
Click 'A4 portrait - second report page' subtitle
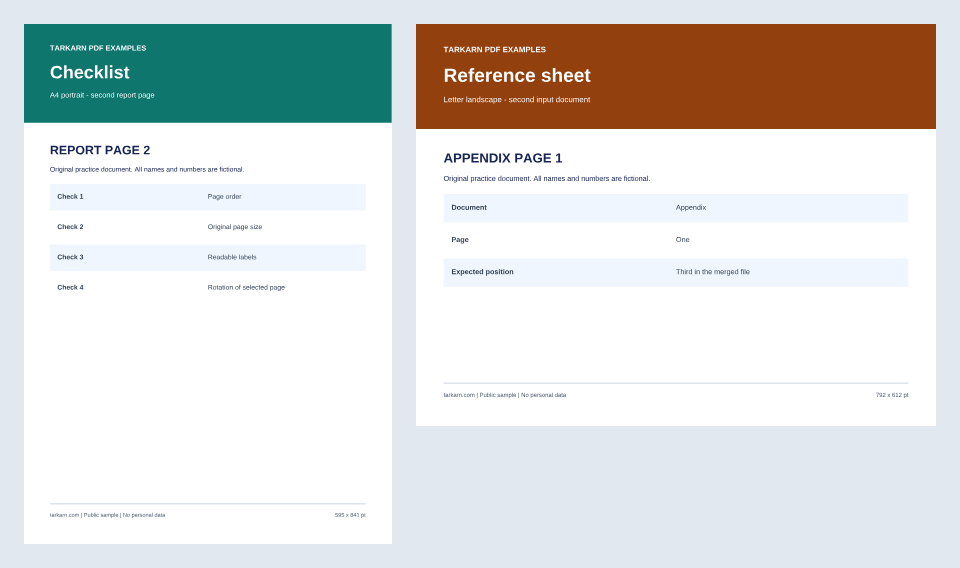pos(102,95)
